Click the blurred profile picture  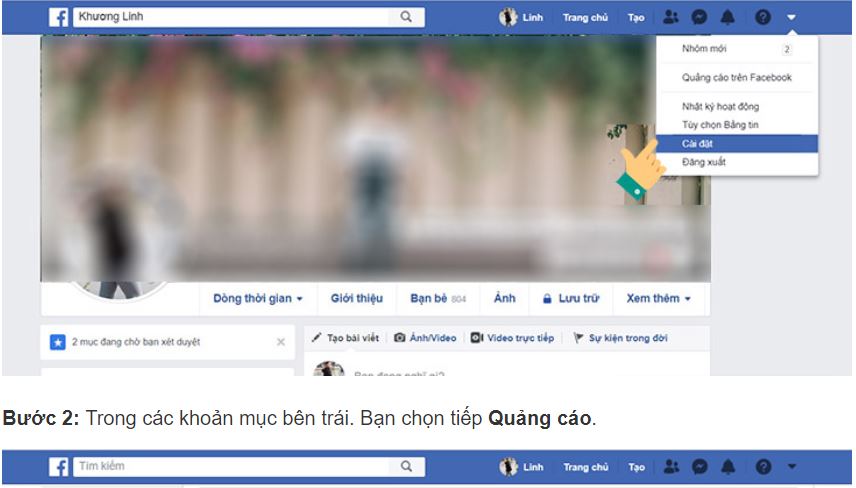click(x=119, y=235)
